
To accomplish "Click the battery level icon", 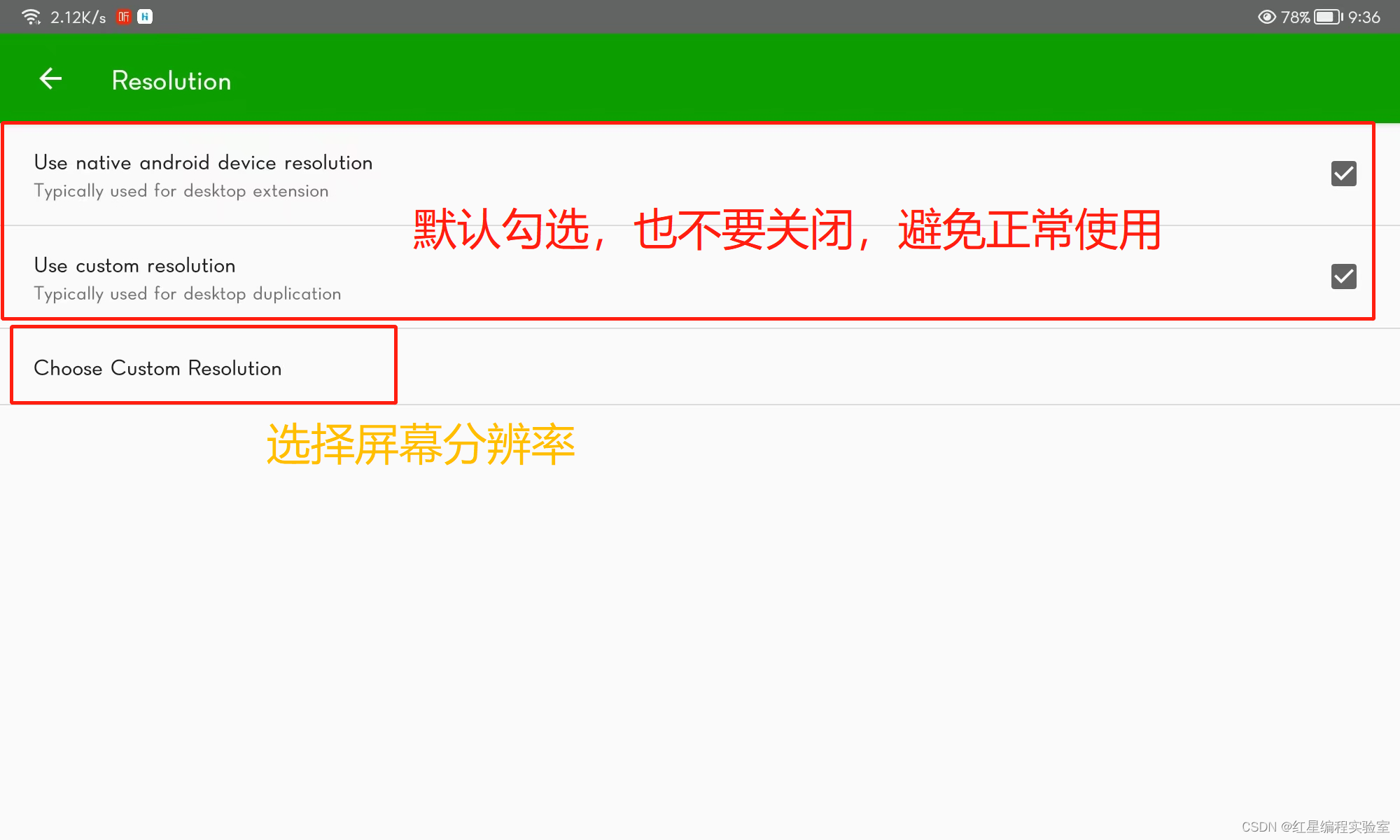I will pos(1328,17).
